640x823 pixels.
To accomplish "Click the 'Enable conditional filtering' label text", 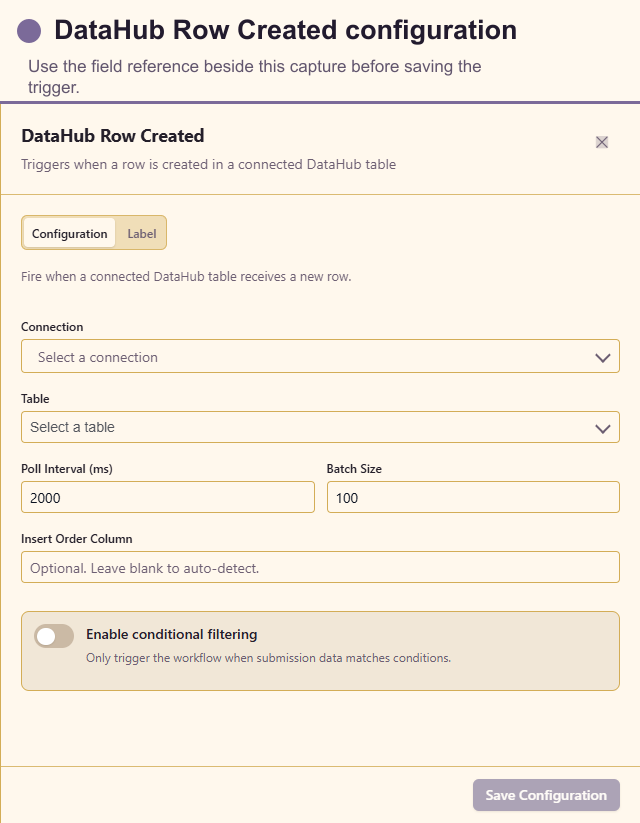I will [x=172, y=634].
